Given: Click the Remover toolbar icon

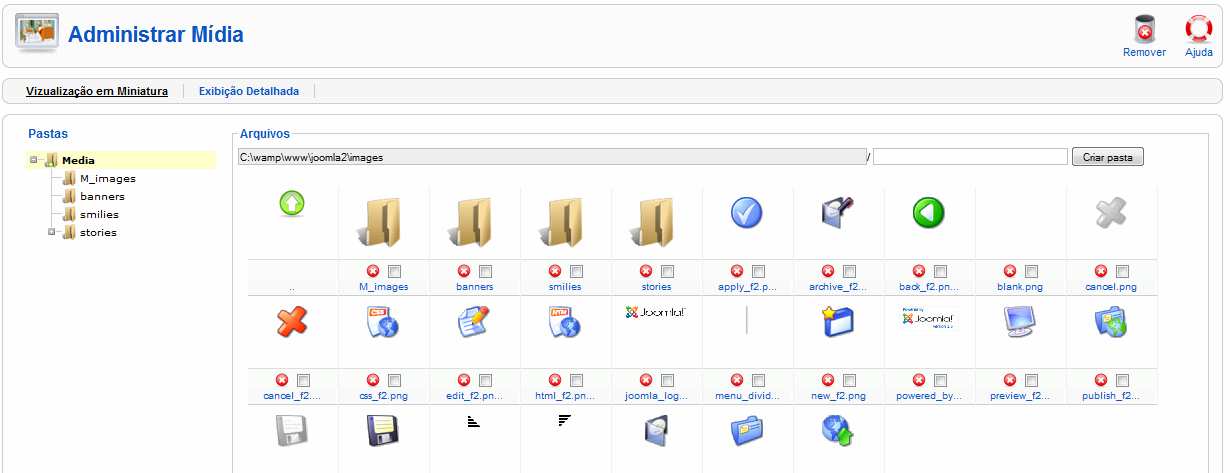Looking at the screenshot, I should [1144, 28].
